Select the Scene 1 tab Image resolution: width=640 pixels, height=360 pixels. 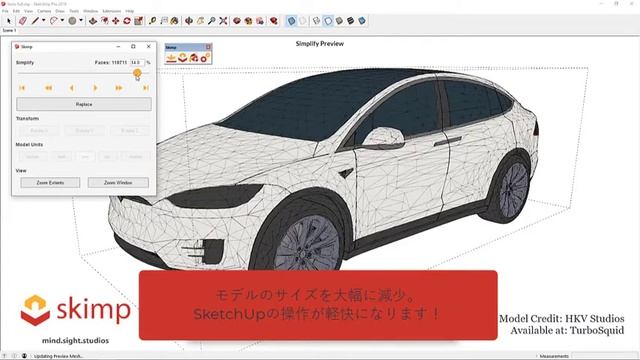point(9,30)
